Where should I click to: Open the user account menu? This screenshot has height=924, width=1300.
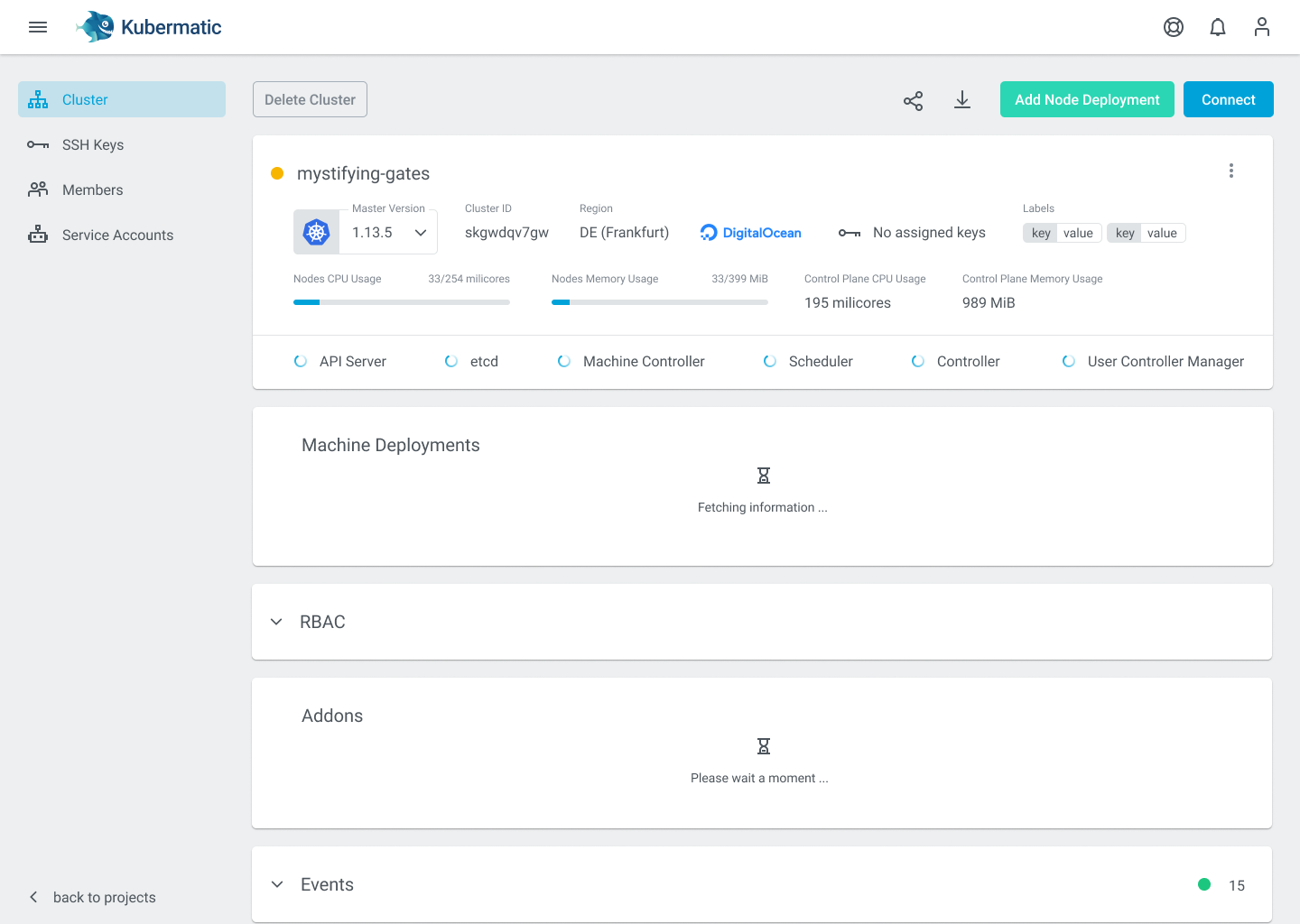click(1261, 27)
